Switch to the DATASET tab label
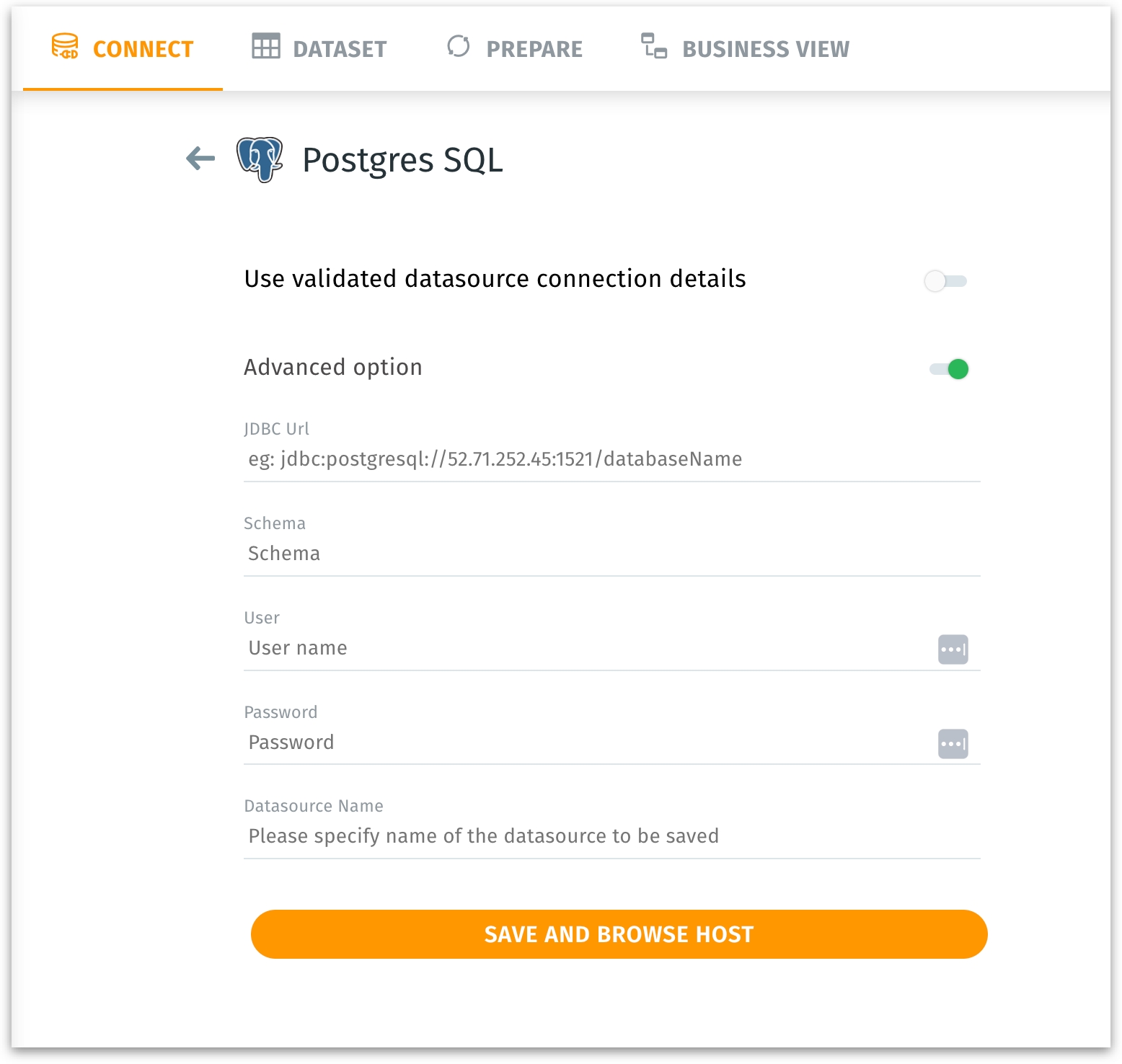 point(340,49)
